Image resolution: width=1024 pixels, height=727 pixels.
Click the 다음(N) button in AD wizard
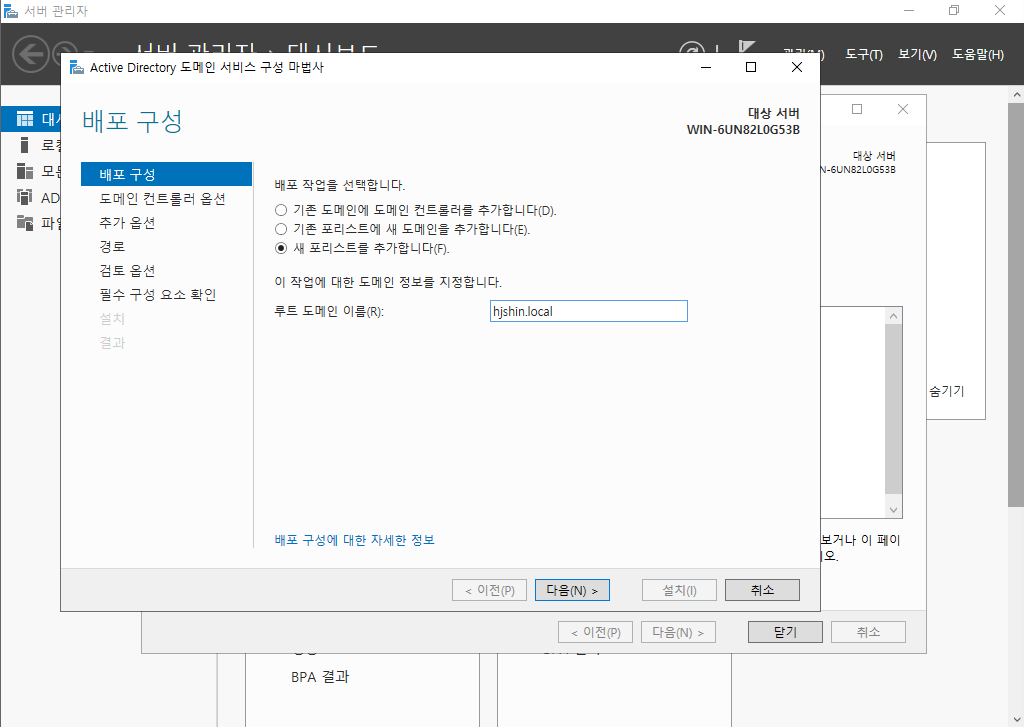[x=572, y=590]
